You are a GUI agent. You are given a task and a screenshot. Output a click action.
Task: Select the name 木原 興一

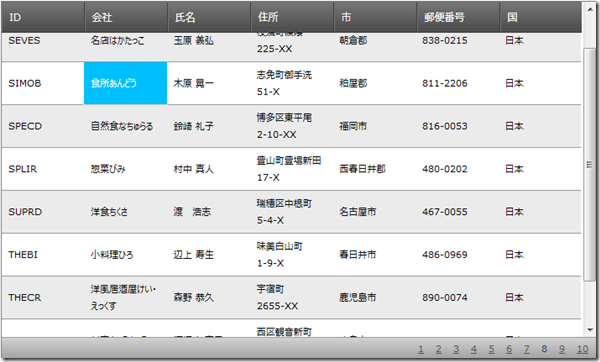coord(194,83)
